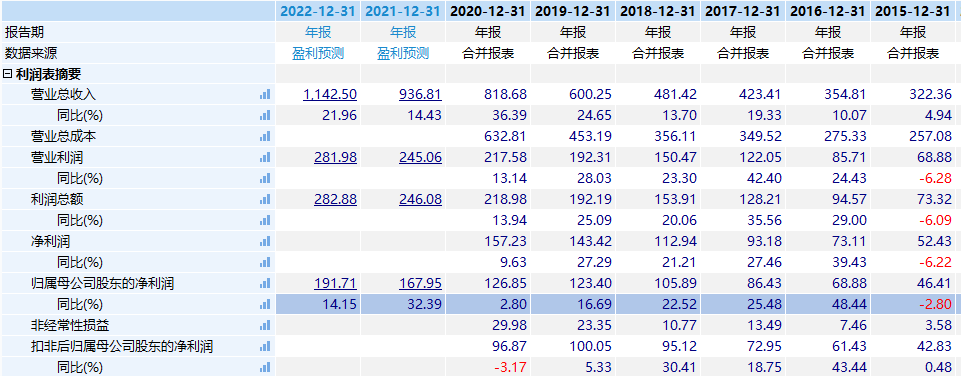The height and width of the screenshot is (376, 961).
Task: Select the 2021-12-31 column header
Action: pos(403,11)
